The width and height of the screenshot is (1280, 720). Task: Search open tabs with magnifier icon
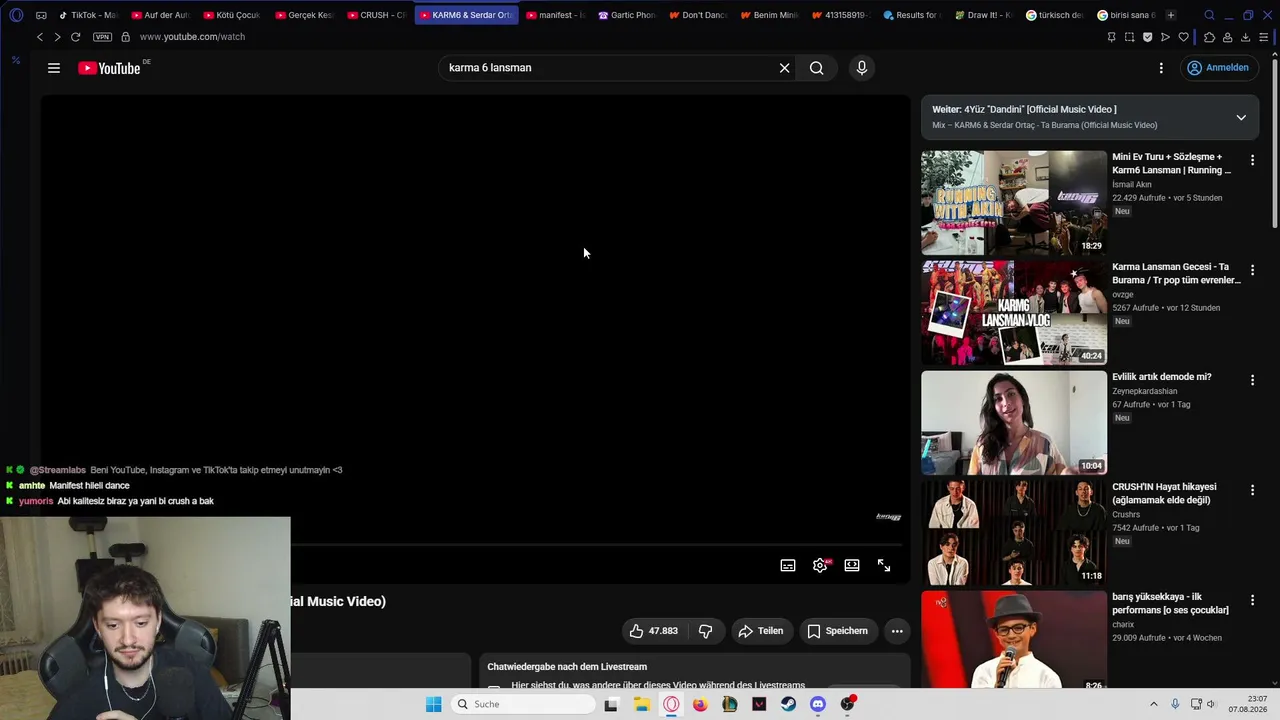[1209, 15]
